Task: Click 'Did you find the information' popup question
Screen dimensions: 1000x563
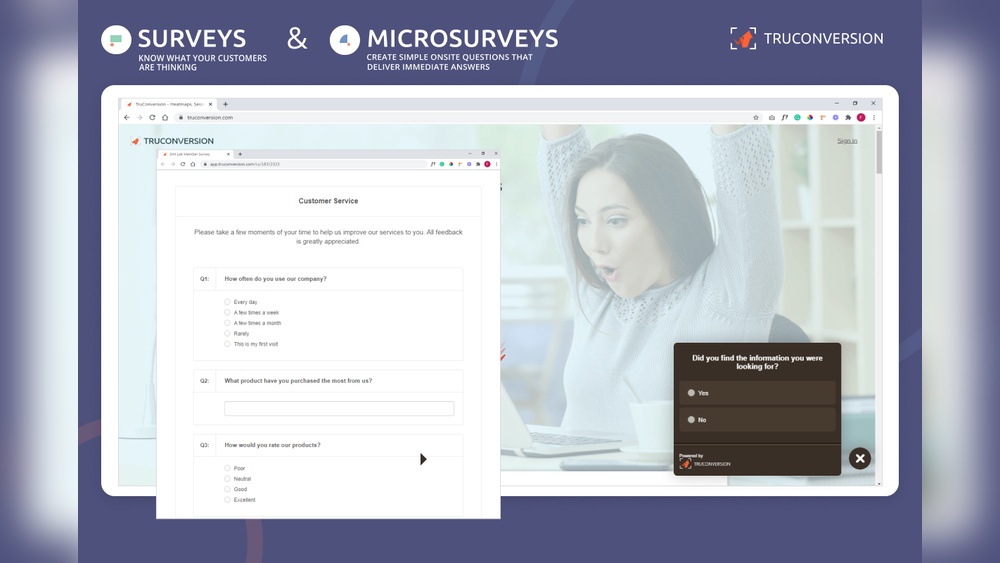Action: pos(757,362)
